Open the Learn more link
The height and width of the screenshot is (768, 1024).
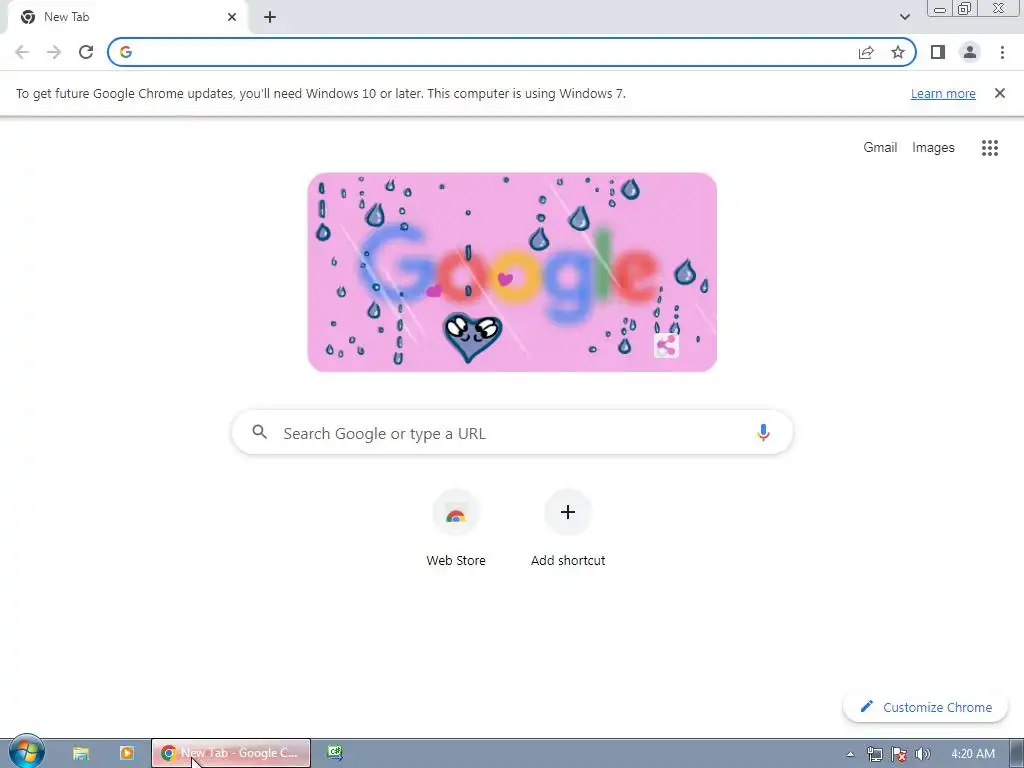[943, 93]
